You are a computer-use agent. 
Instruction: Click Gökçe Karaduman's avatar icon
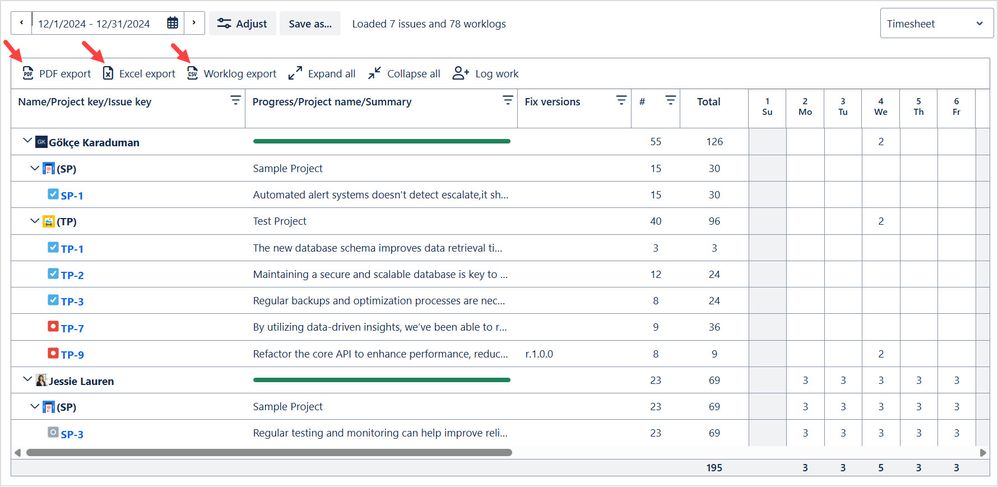pos(41,141)
